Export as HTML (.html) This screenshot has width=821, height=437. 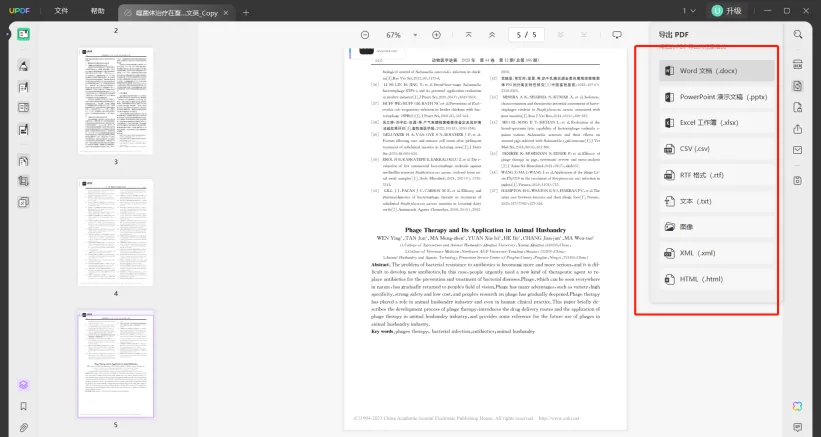point(717,279)
